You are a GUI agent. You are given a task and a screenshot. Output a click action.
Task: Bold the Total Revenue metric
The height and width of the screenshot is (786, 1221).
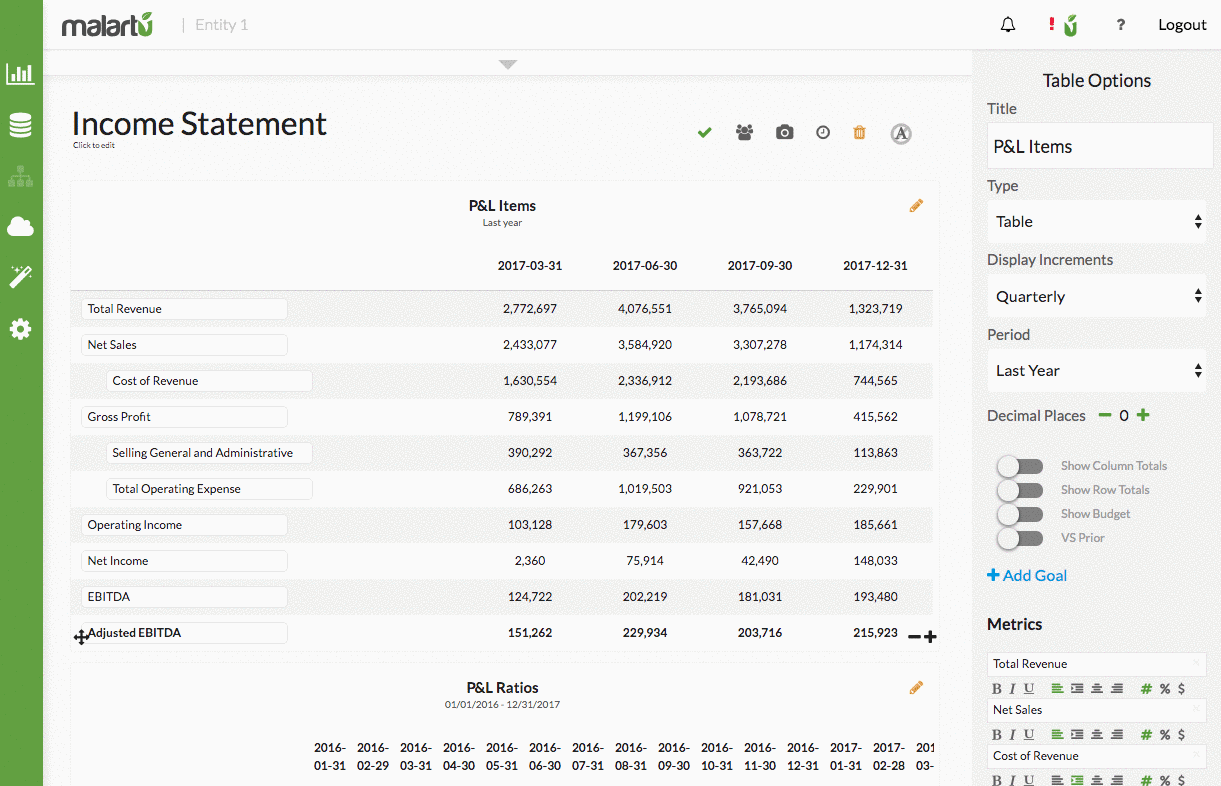point(997,689)
